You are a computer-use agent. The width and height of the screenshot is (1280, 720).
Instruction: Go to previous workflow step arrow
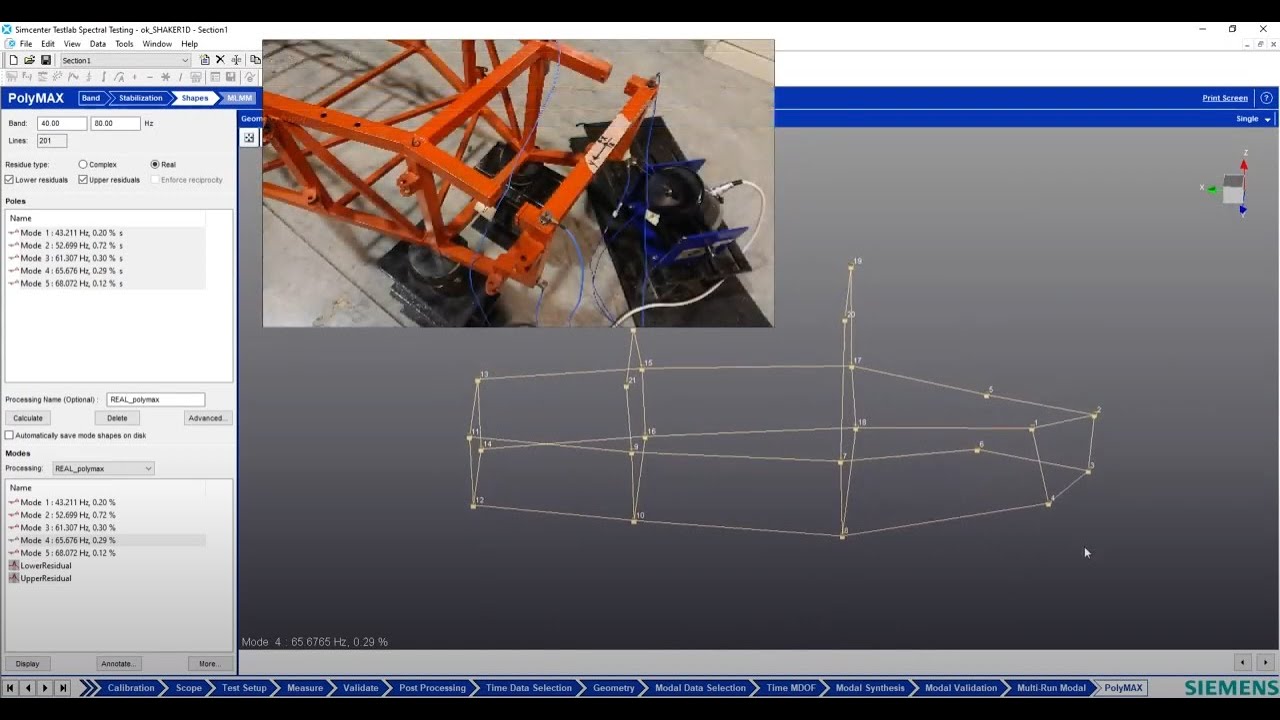(28, 688)
